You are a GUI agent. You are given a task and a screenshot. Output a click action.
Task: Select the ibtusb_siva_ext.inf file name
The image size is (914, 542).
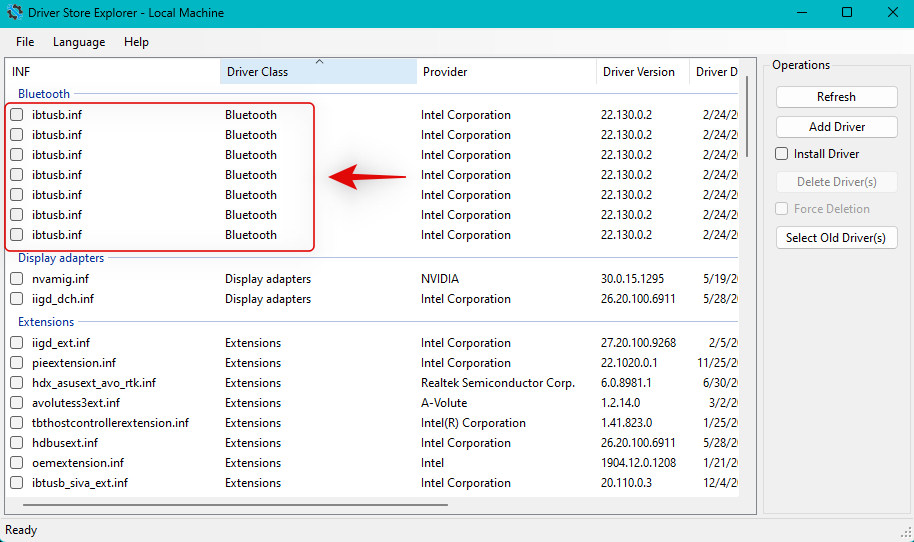tap(80, 483)
